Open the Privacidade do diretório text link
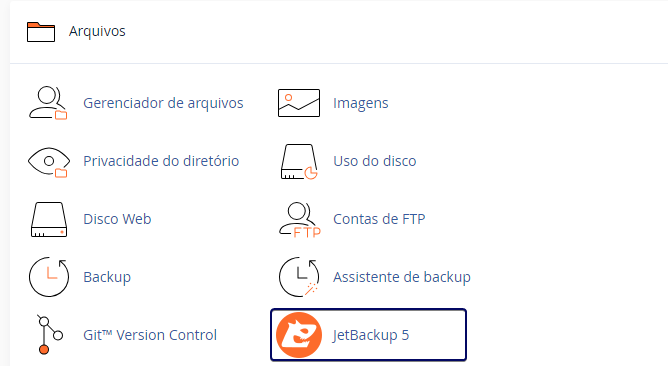 161,161
